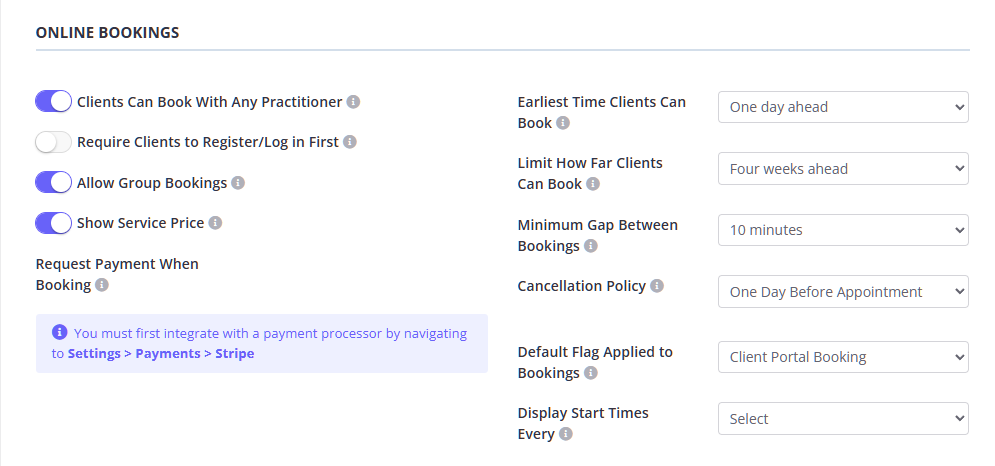Click info icon next to Earliest Time Clients Can Book
This screenshot has width=995, height=466.
(563, 123)
